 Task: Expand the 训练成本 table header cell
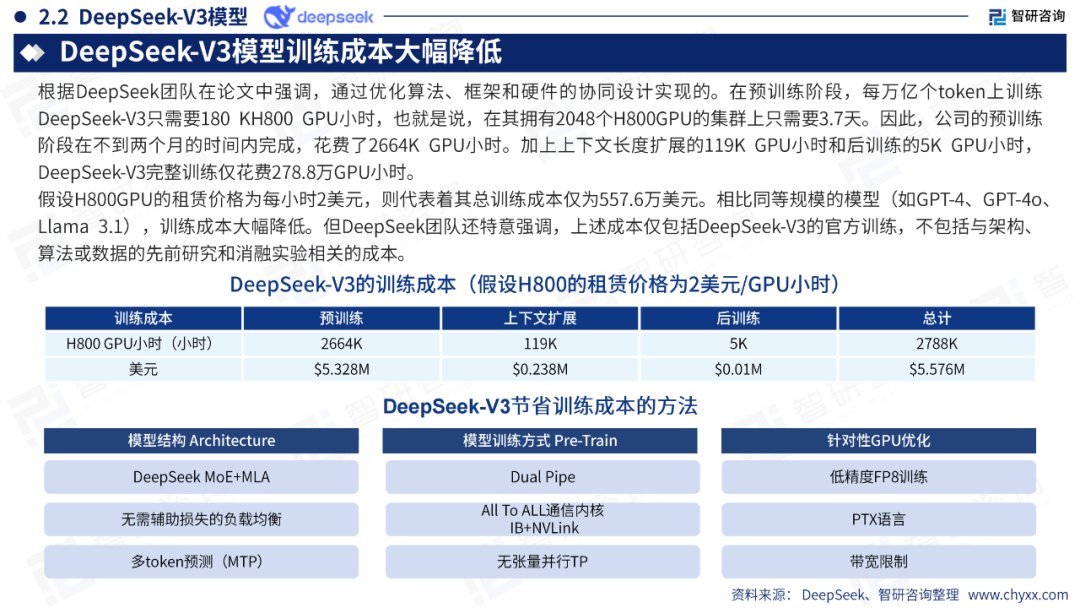coord(143,318)
